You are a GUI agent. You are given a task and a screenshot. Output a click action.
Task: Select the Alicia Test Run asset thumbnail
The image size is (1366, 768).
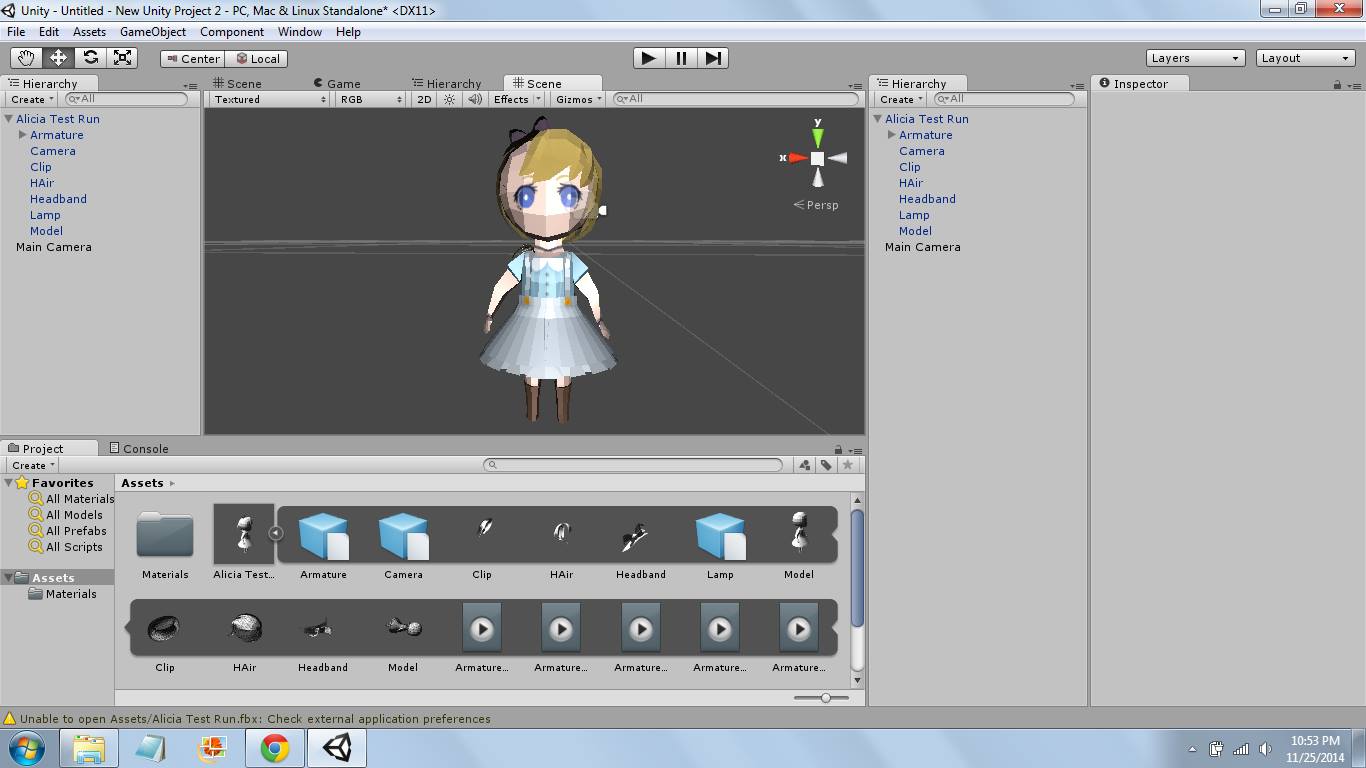tap(243, 534)
